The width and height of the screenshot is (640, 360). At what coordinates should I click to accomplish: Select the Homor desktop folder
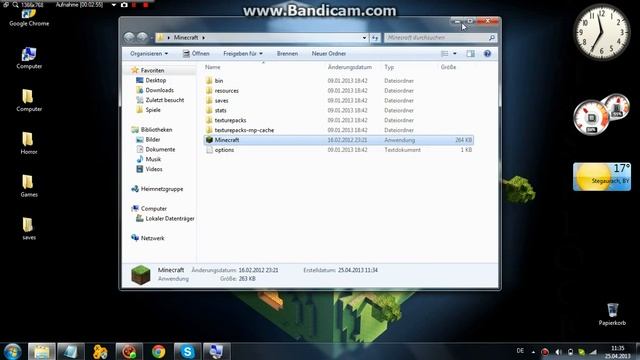[x=29, y=143]
